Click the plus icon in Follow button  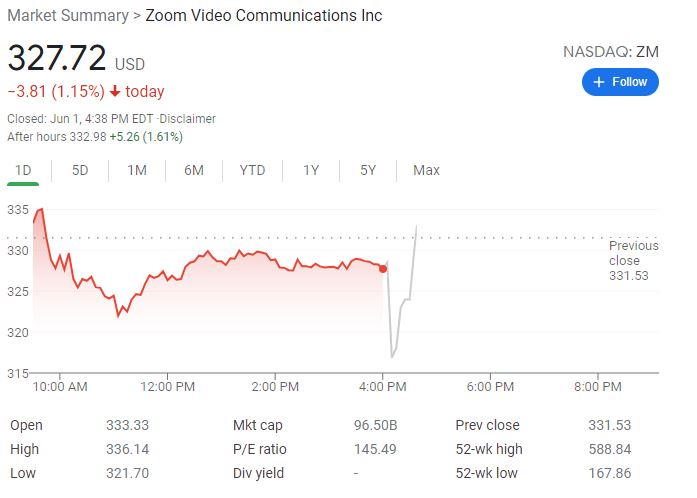pyautogui.click(x=599, y=82)
